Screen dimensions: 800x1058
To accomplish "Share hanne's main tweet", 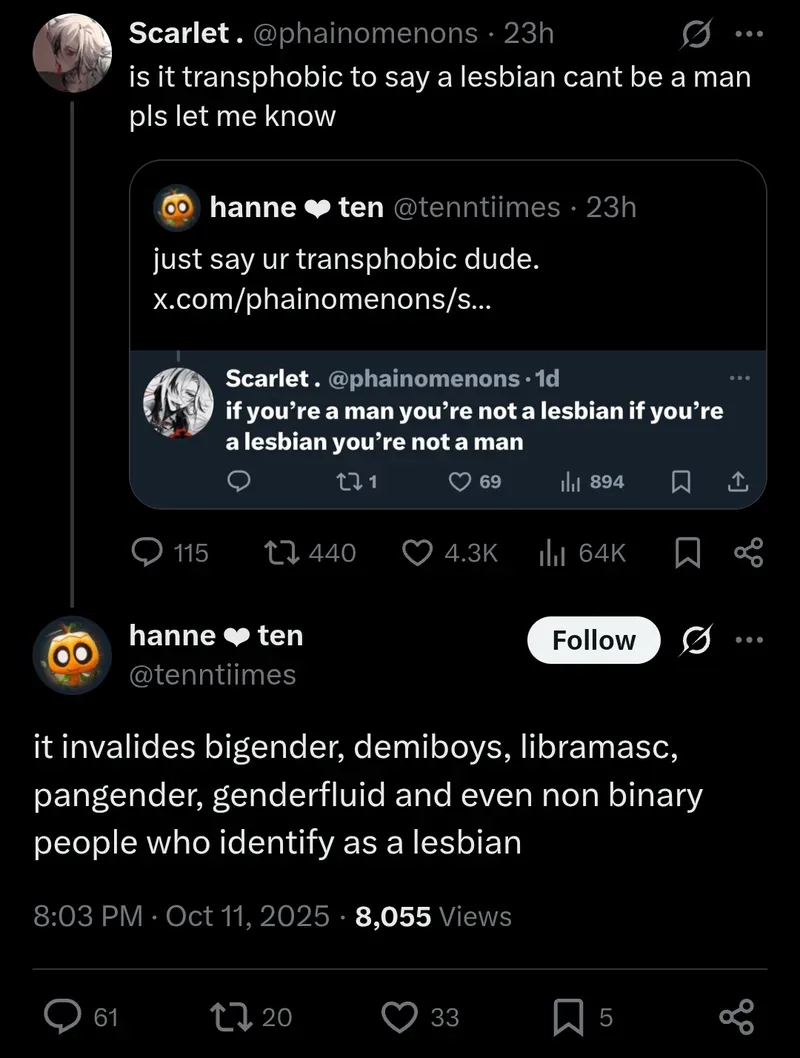I will coord(734,1017).
